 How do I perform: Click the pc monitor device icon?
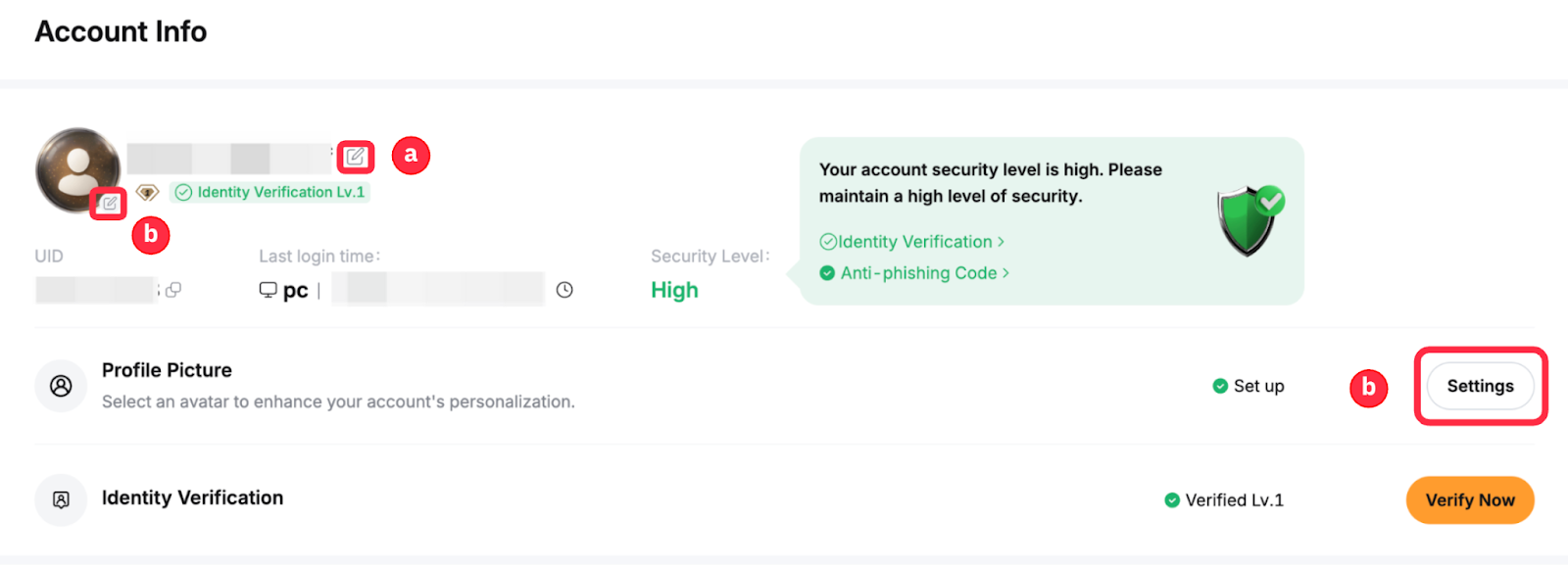tap(268, 290)
